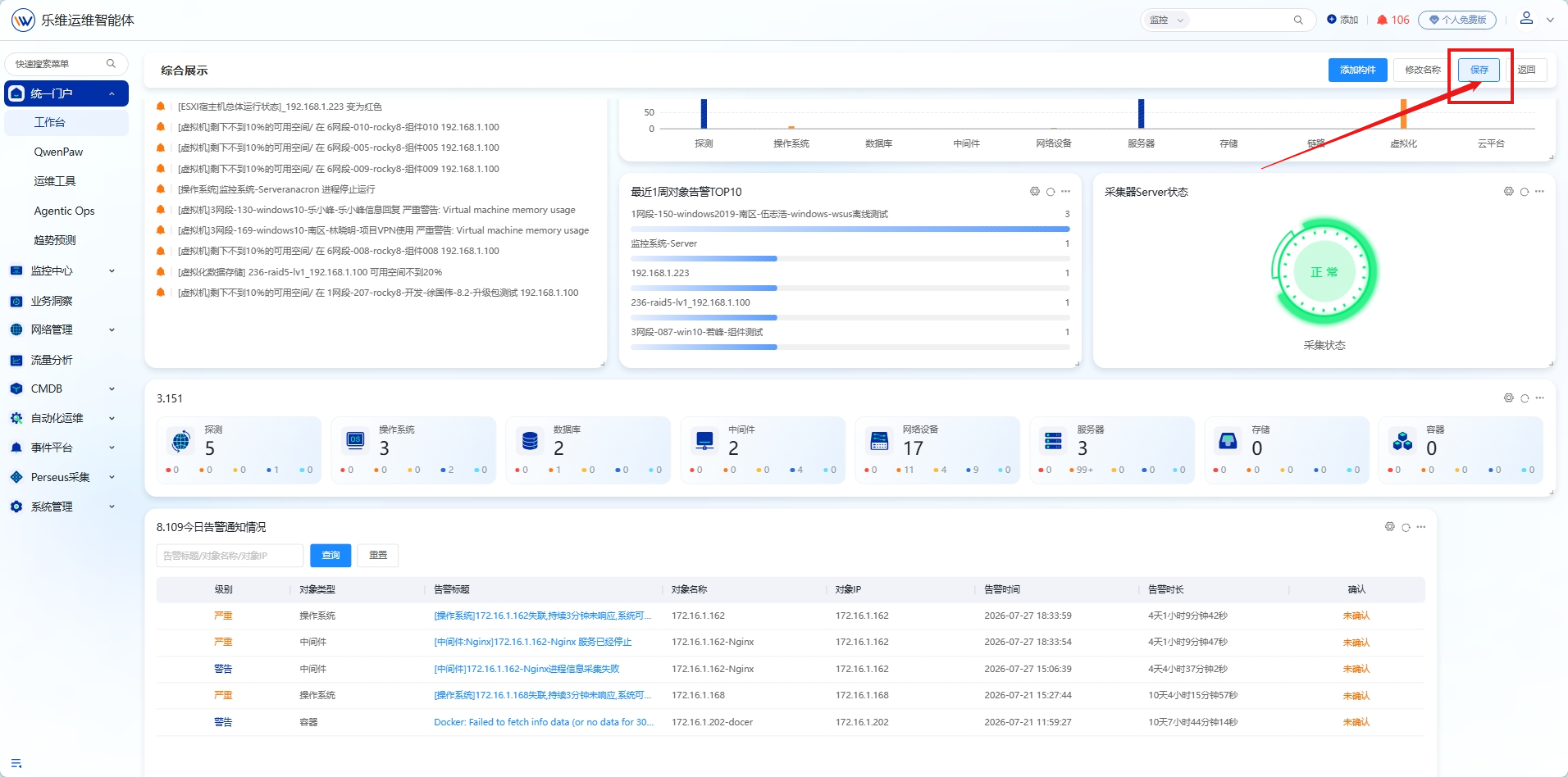Screen dimensions: 1568x777
Task: Click the 修改名称 button
Action: [x=1423, y=70]
